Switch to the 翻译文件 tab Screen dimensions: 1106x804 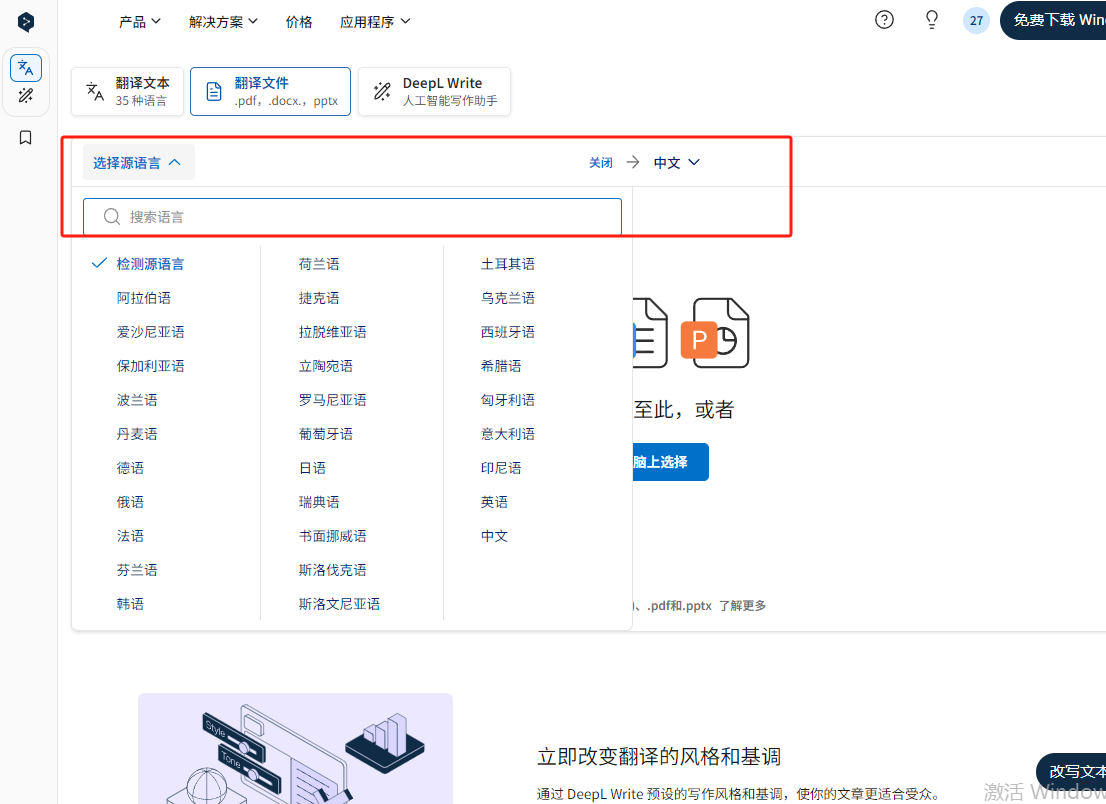(271, 92)
